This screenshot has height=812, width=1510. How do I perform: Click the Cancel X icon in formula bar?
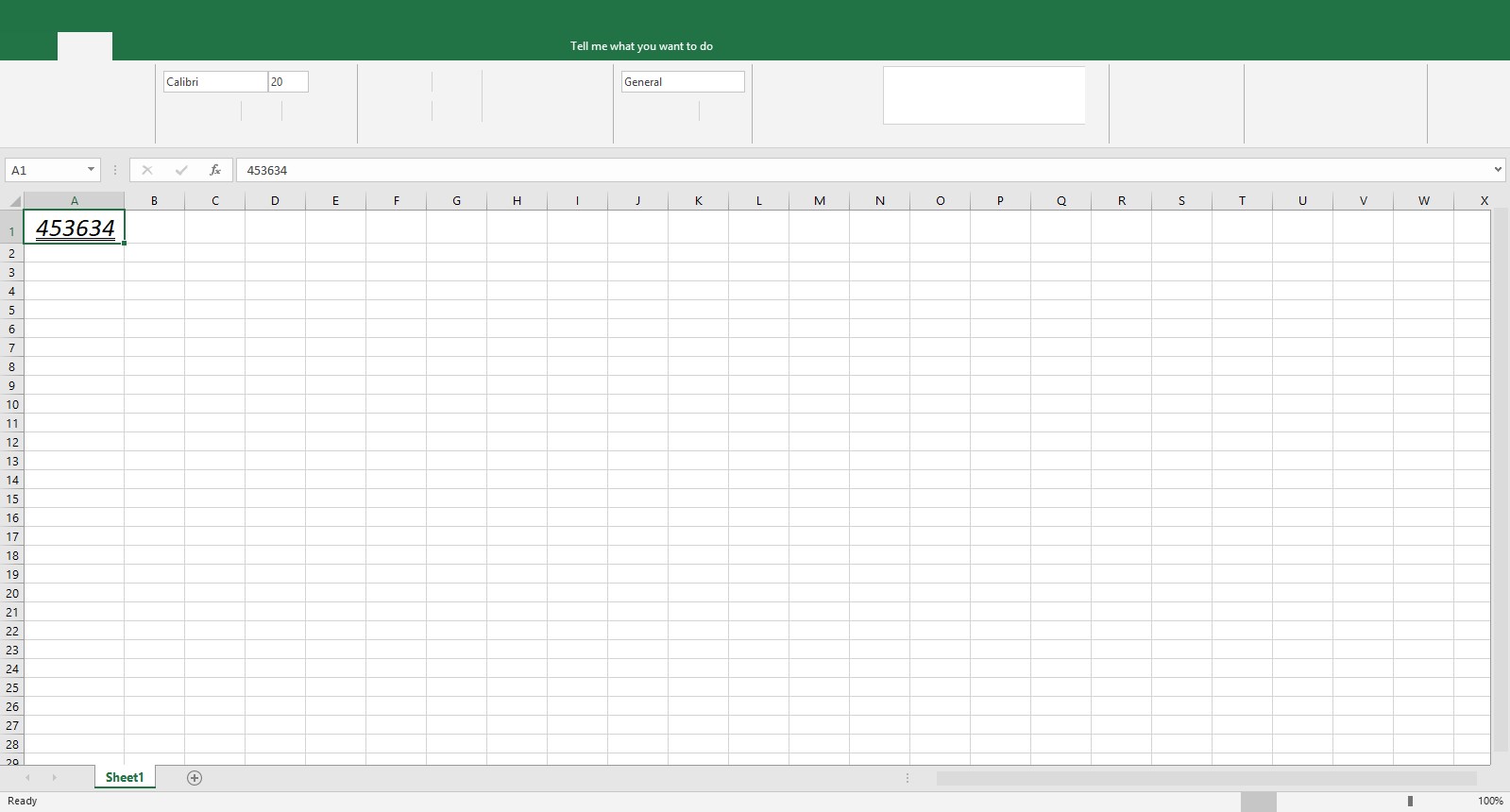(x=146, y=170)
